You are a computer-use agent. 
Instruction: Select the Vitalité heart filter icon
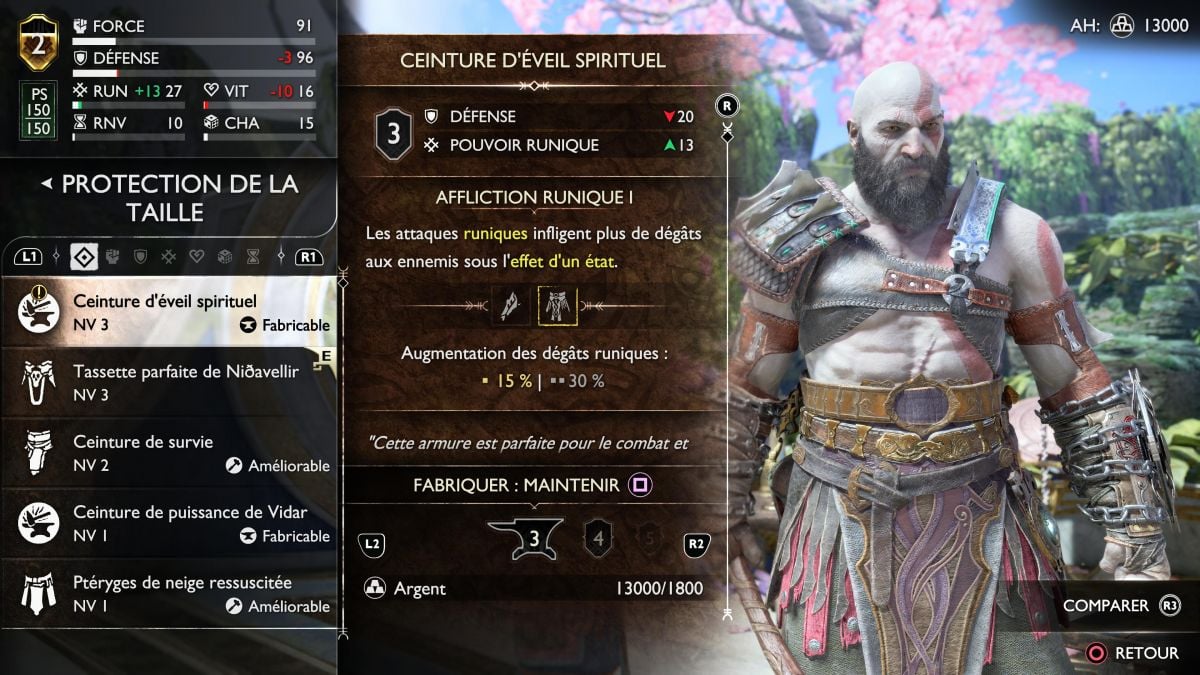(x=197, y=257)
